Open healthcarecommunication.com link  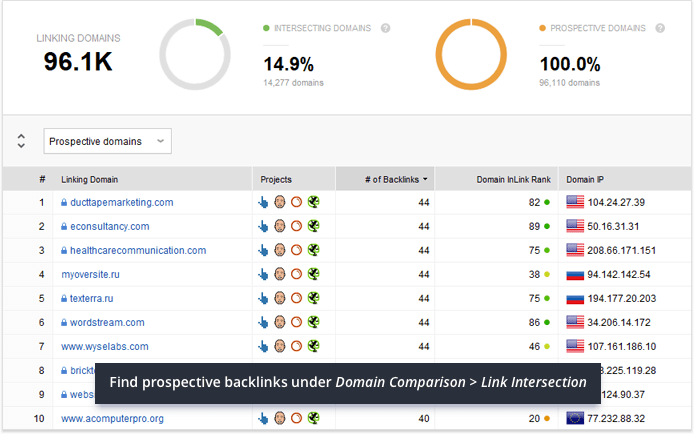[138, 250]
